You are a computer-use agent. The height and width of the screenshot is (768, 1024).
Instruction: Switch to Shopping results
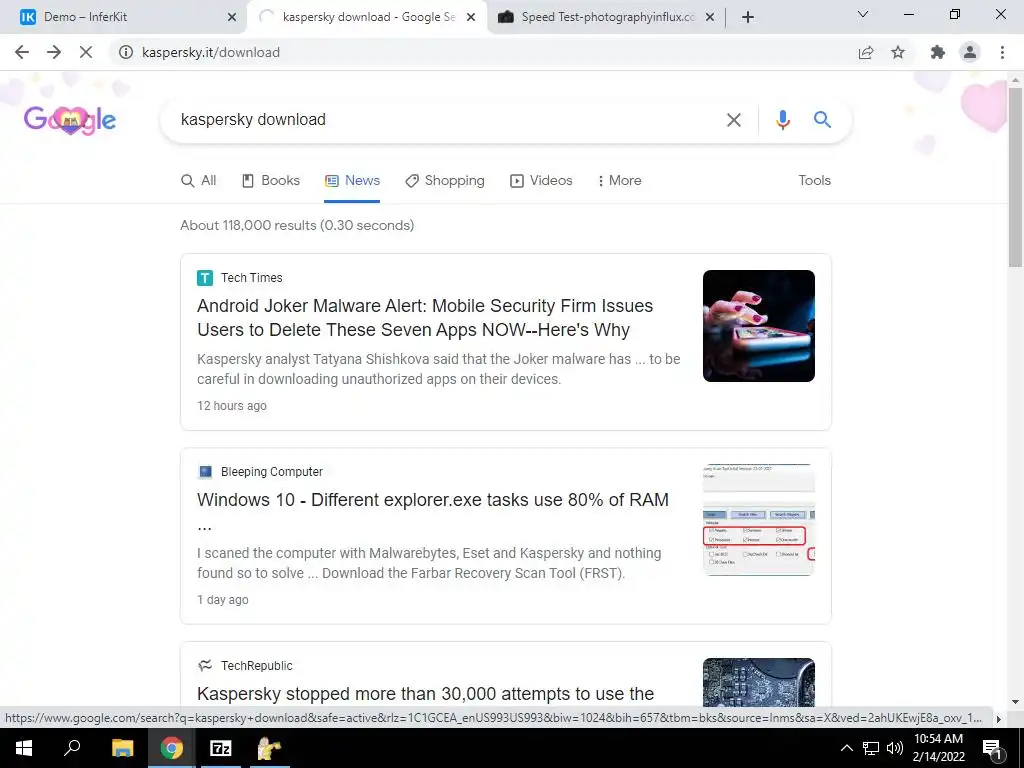click(445, 181)
